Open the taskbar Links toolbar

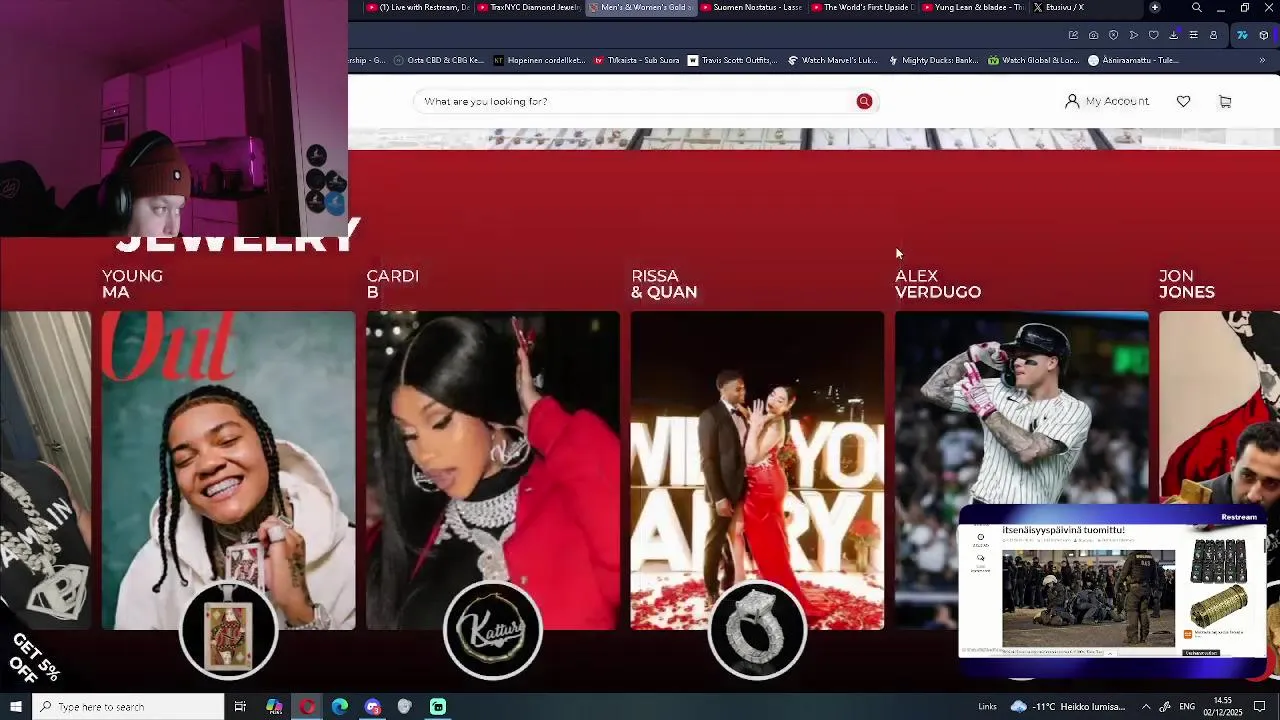pyautogui.click(x=987, y=707)
